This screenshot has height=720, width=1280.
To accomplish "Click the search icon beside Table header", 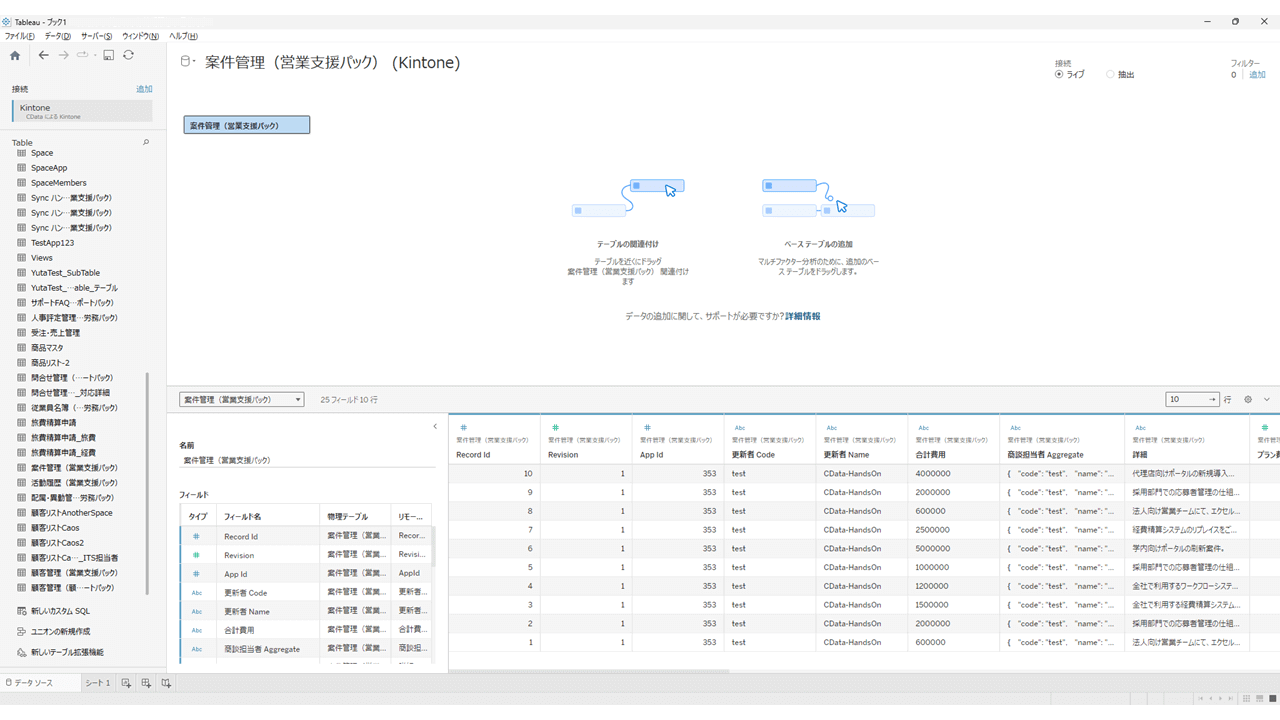I will coord(146,143).
